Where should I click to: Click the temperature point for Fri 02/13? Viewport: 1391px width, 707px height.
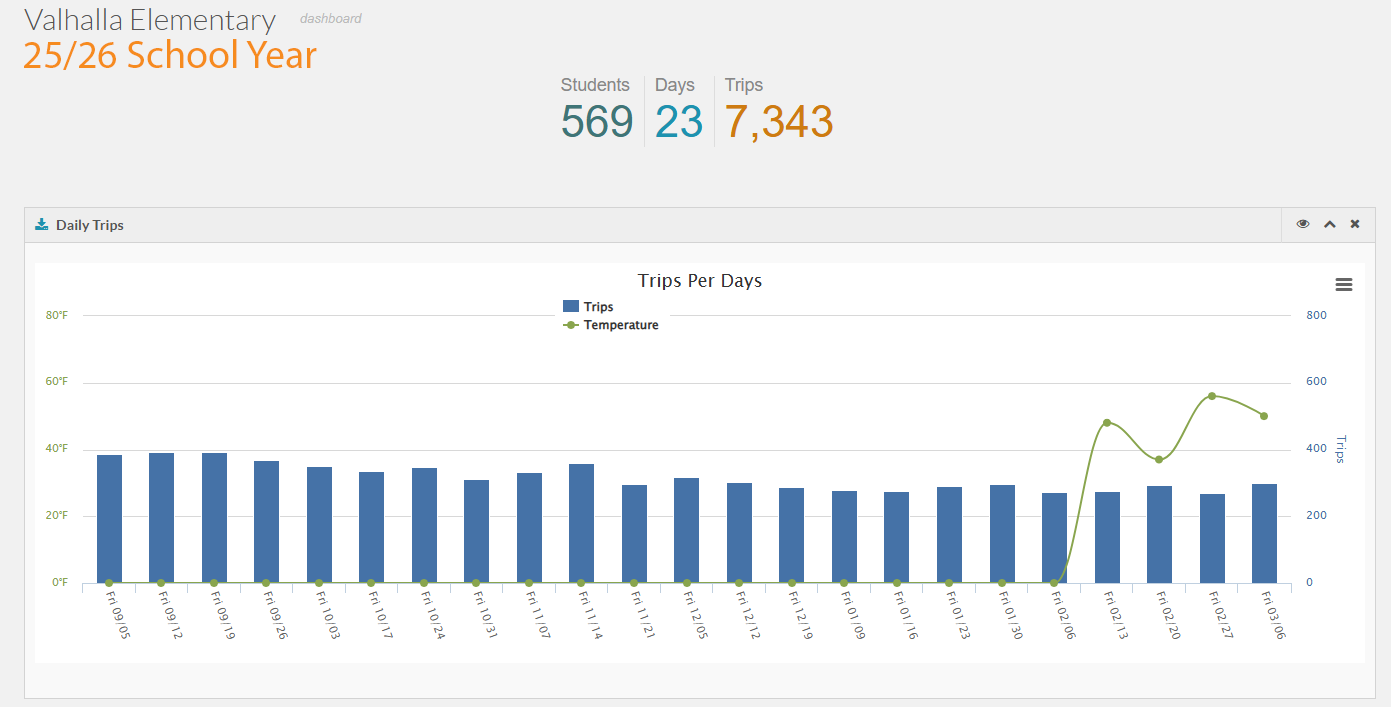pyautogui.click(x=1107, y=422)
